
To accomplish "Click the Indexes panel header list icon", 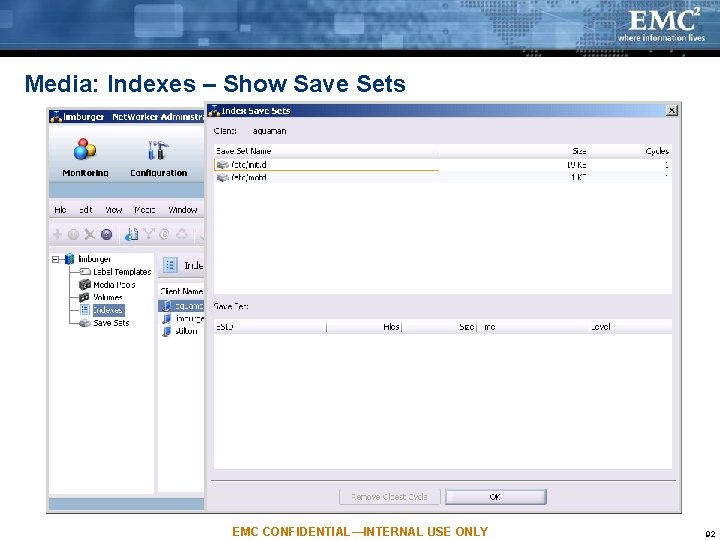I will point(170,265).
